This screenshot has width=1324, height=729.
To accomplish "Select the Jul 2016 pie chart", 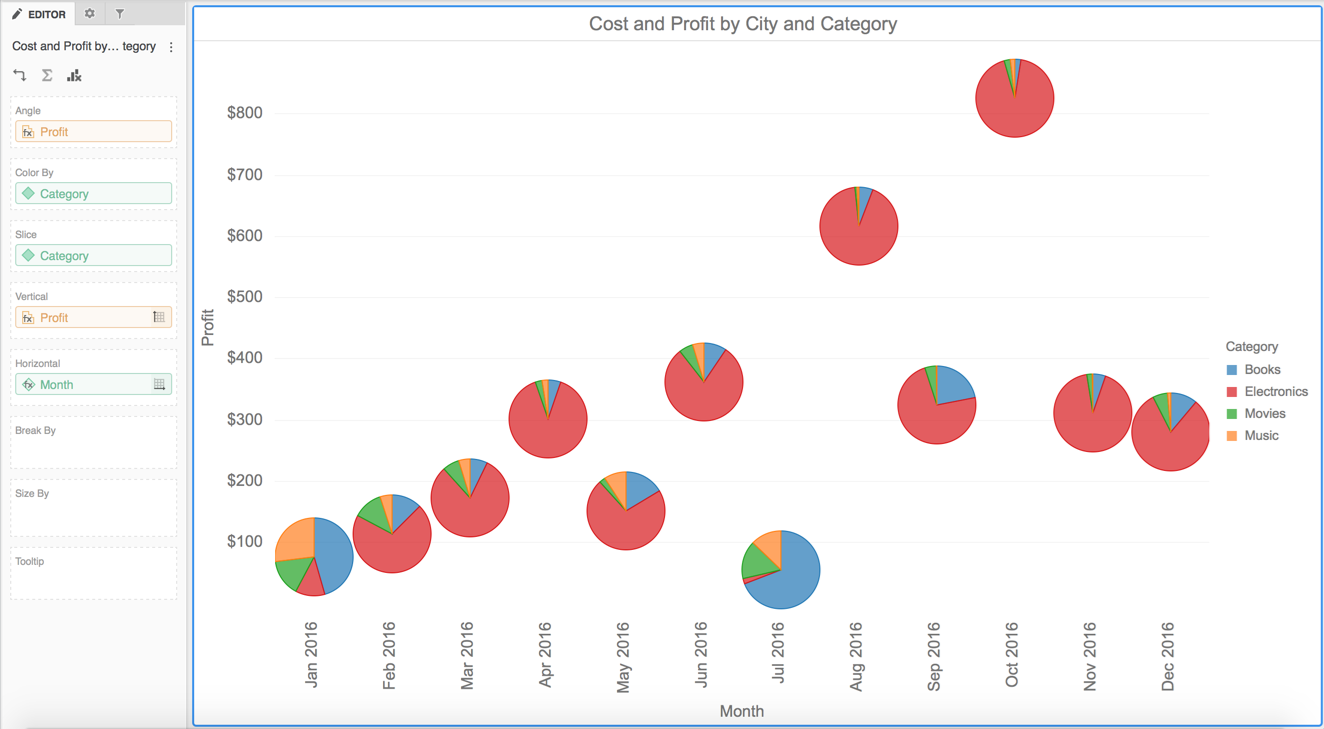I will pyautogui.click(x=780, y=569).
